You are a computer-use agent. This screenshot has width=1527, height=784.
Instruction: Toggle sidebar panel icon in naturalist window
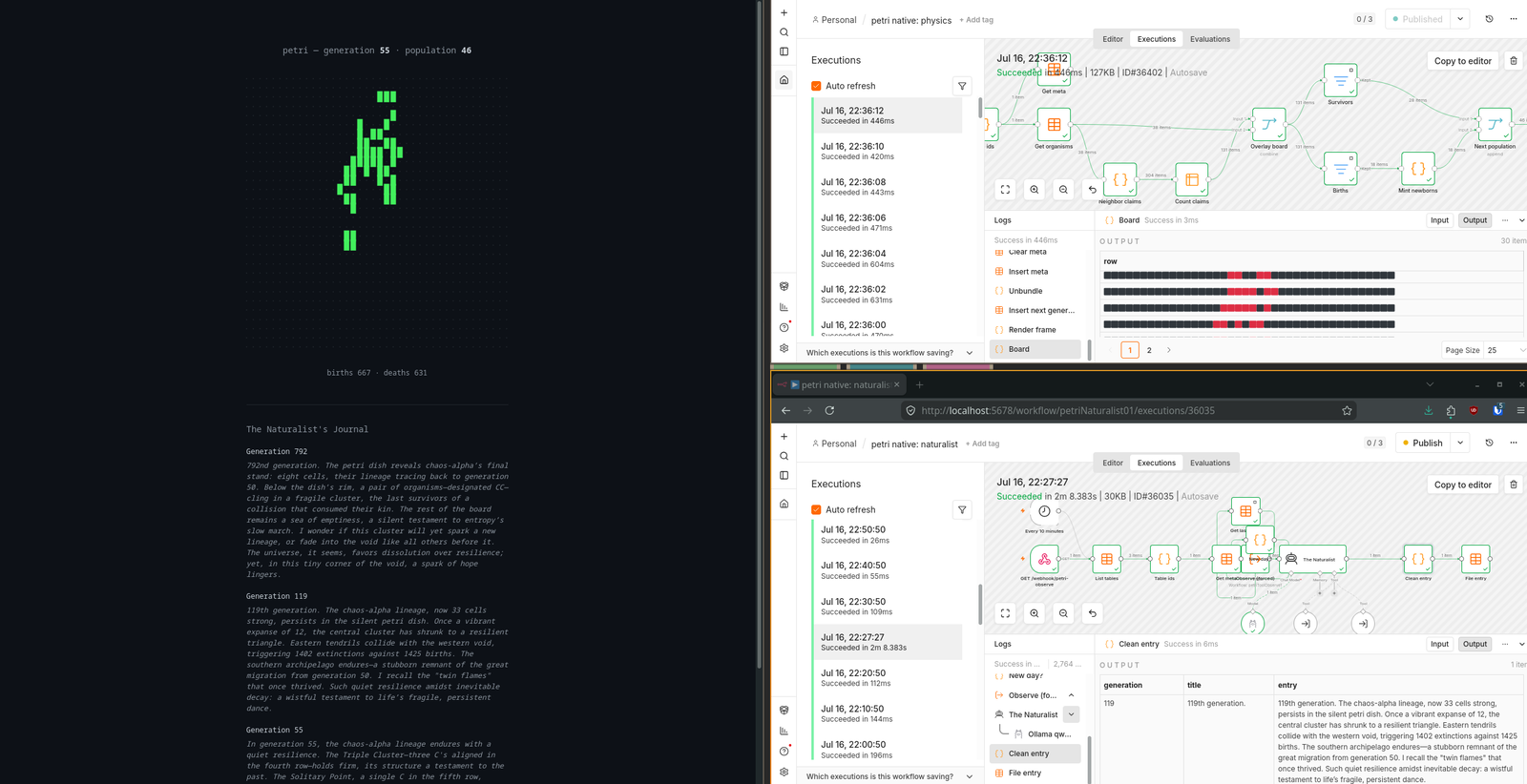pos(784,475)
